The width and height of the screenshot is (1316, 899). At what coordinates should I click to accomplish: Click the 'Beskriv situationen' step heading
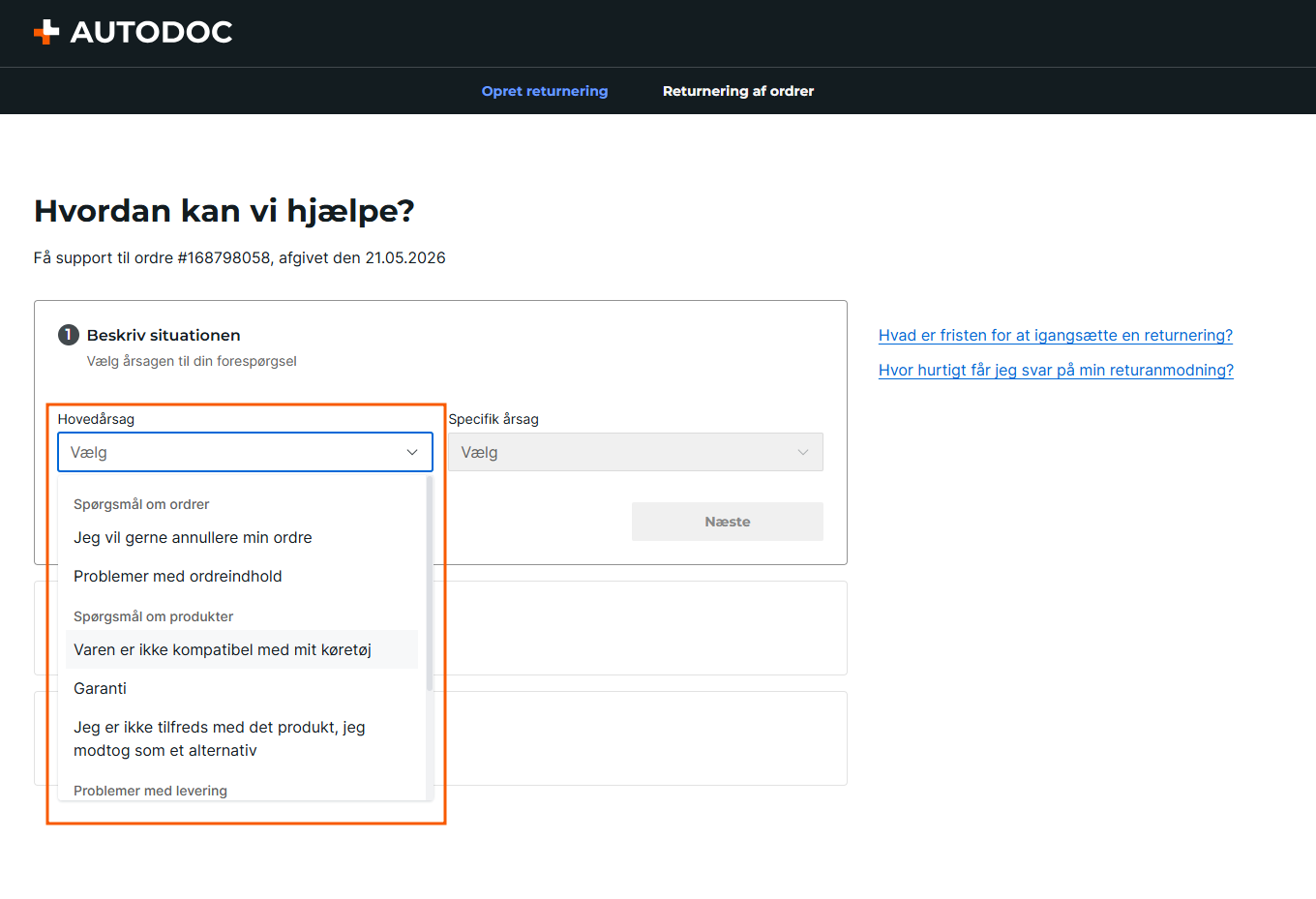164,335
